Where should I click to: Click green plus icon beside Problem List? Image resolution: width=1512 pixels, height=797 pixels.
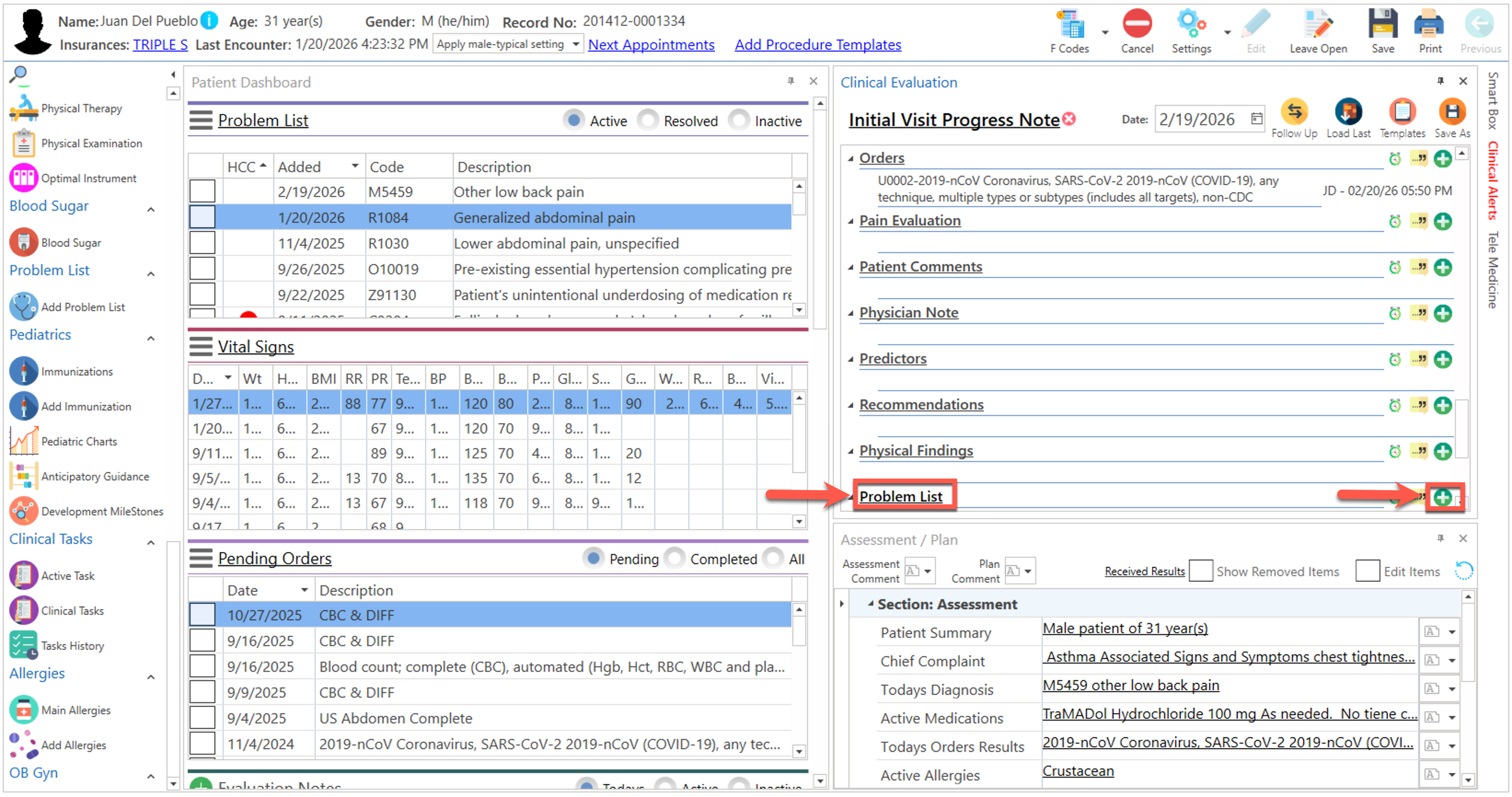click(1443, 498)
